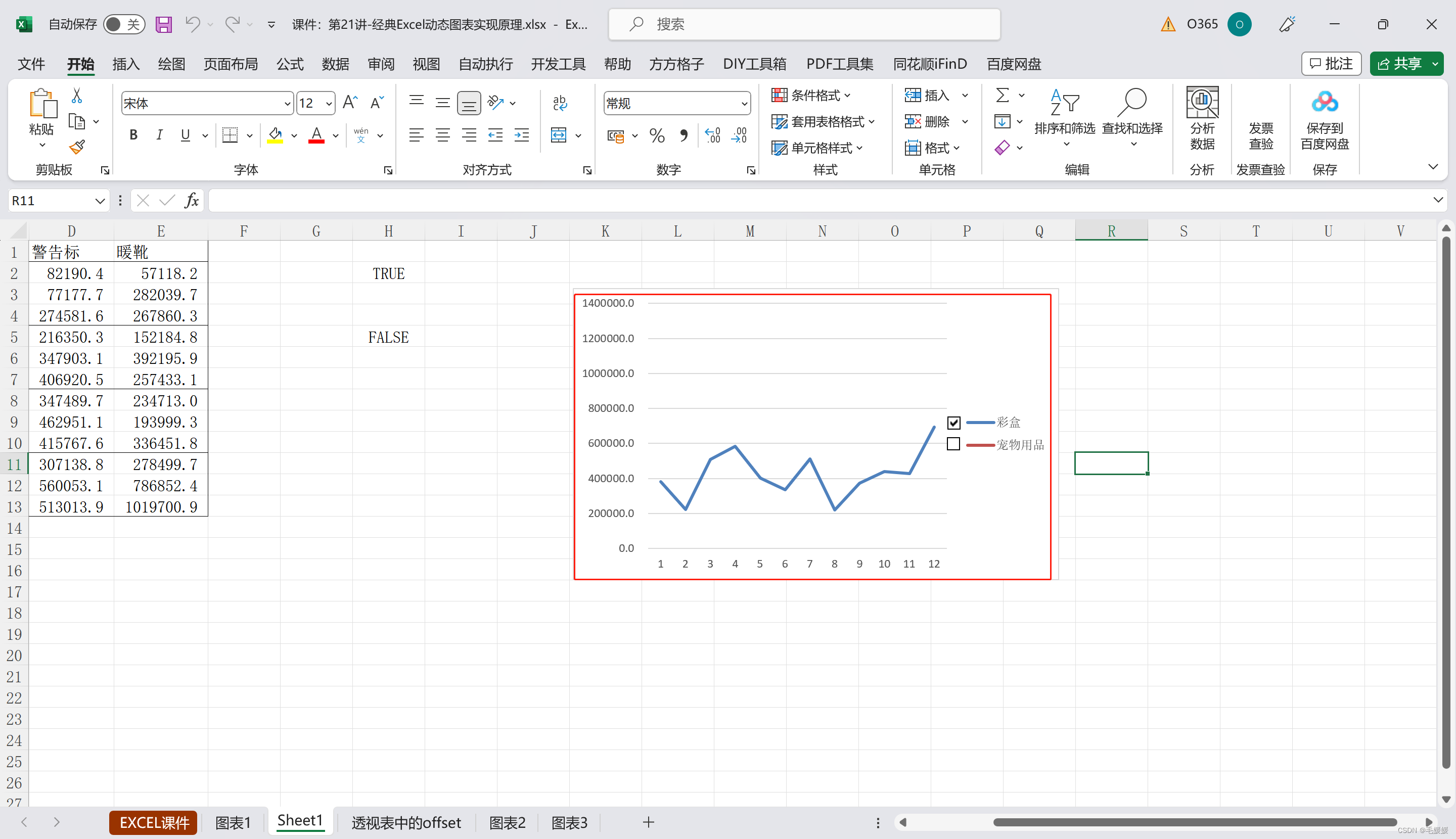Click the Clear eraser icon in editing group
Screen dimensions: 1456x839
(x=1003, y=148)
